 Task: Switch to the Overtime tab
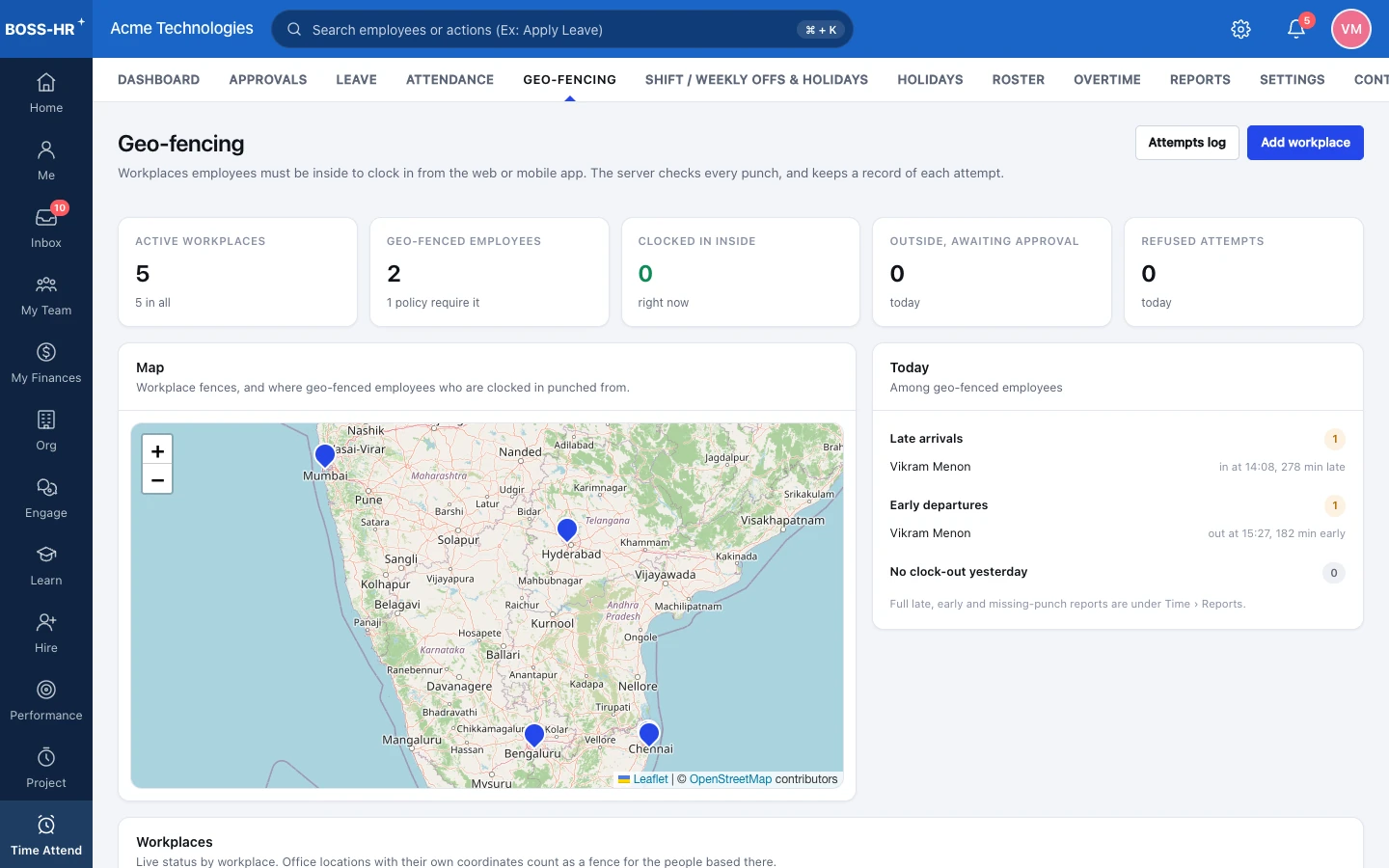click(x=1107, y=80)
